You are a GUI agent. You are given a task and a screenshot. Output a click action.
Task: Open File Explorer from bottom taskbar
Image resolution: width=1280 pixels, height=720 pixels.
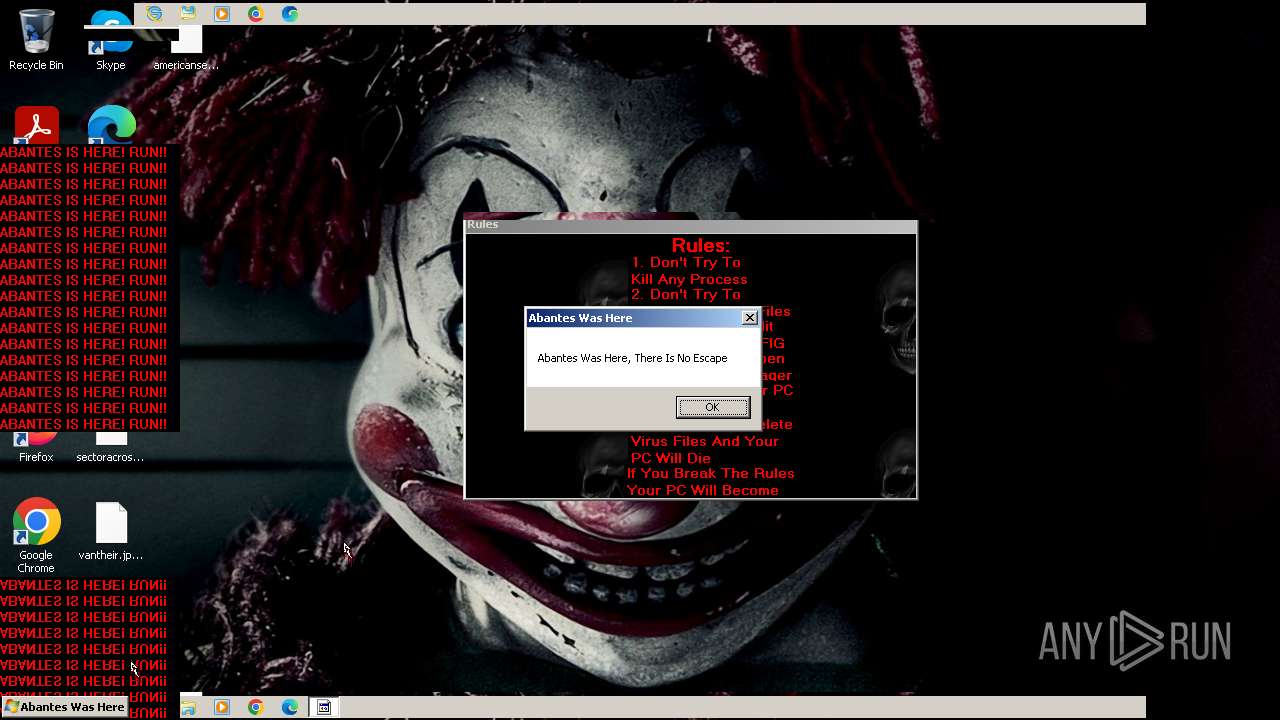tap(188, 707)
